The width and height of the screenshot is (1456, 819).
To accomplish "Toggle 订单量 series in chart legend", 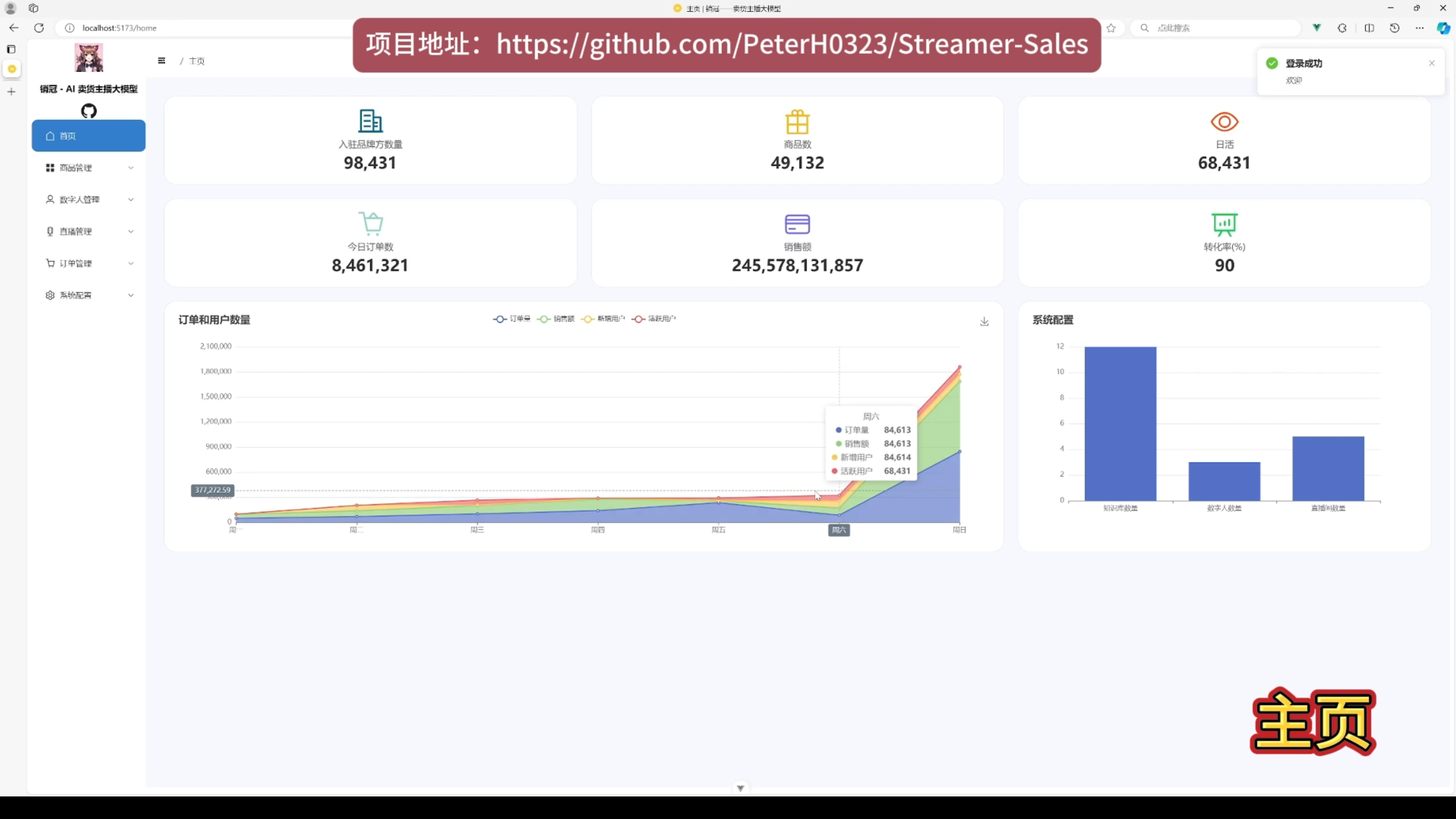I will (512, 319).
